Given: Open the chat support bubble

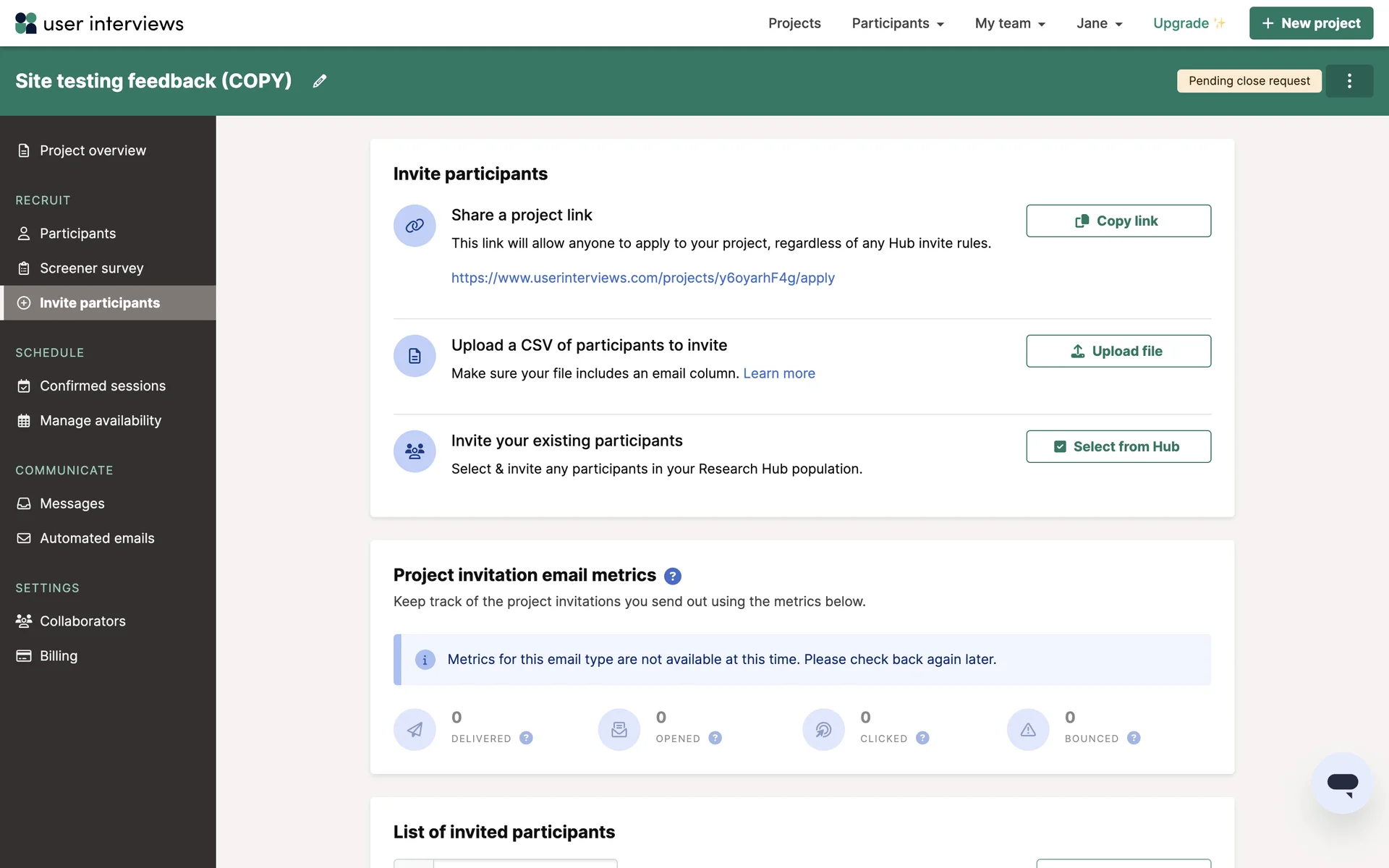Looking at the screenshot, I should tap(1342, 783).
